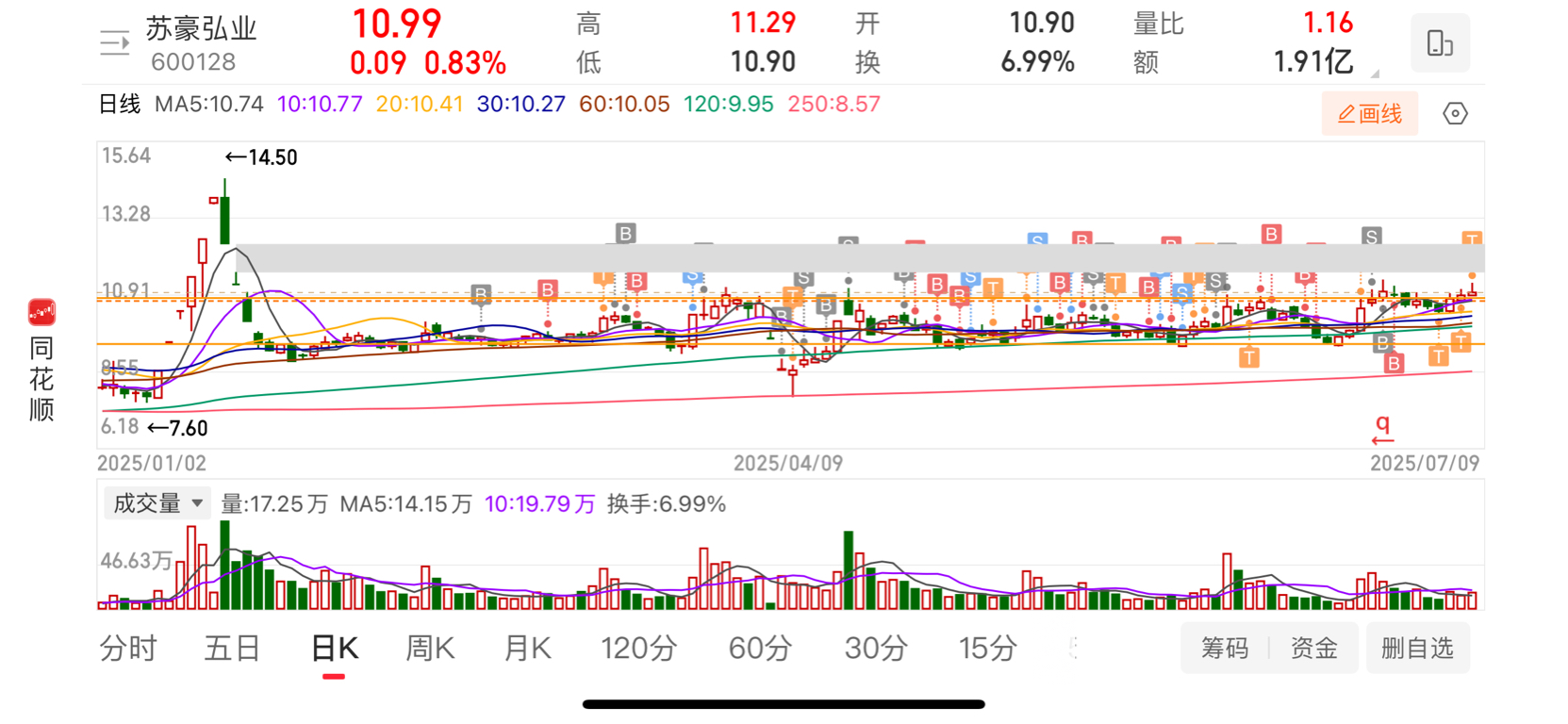The width and height of the screenshot is (1568, 724).
Task: Tap the stock code 600128
Action: [x=193, y=62]
